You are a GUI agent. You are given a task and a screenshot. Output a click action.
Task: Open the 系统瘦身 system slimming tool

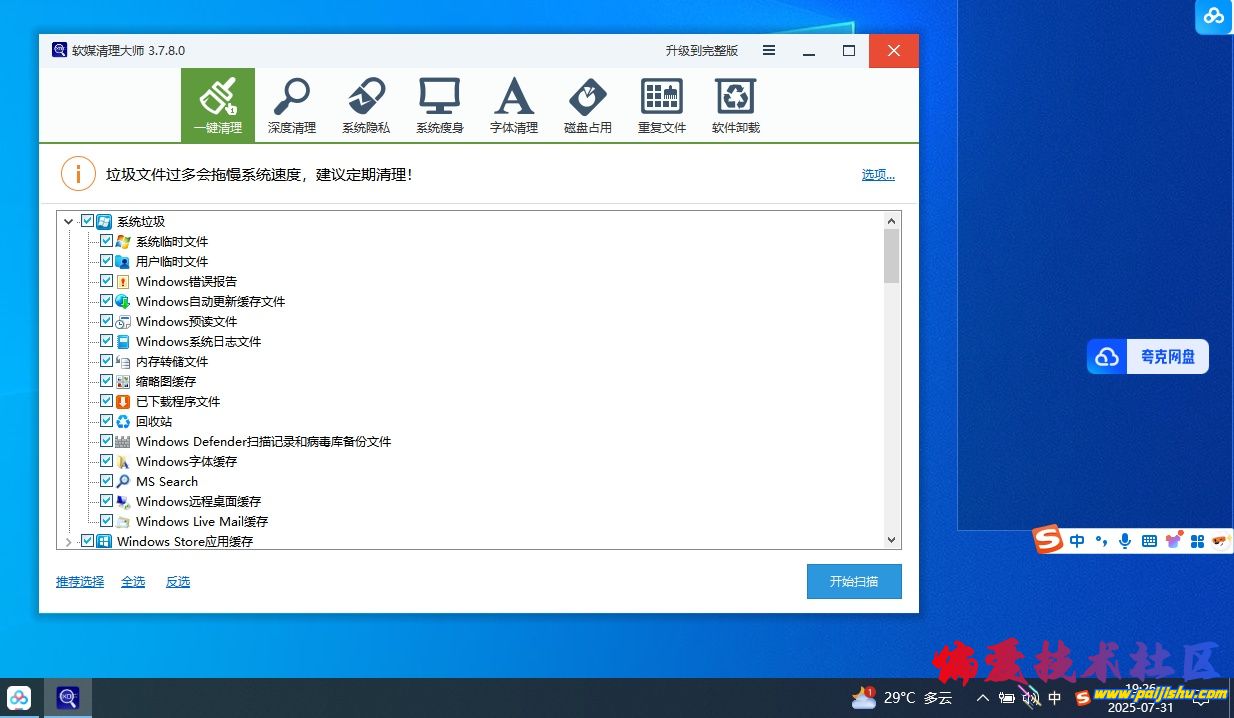pos(440,106)
